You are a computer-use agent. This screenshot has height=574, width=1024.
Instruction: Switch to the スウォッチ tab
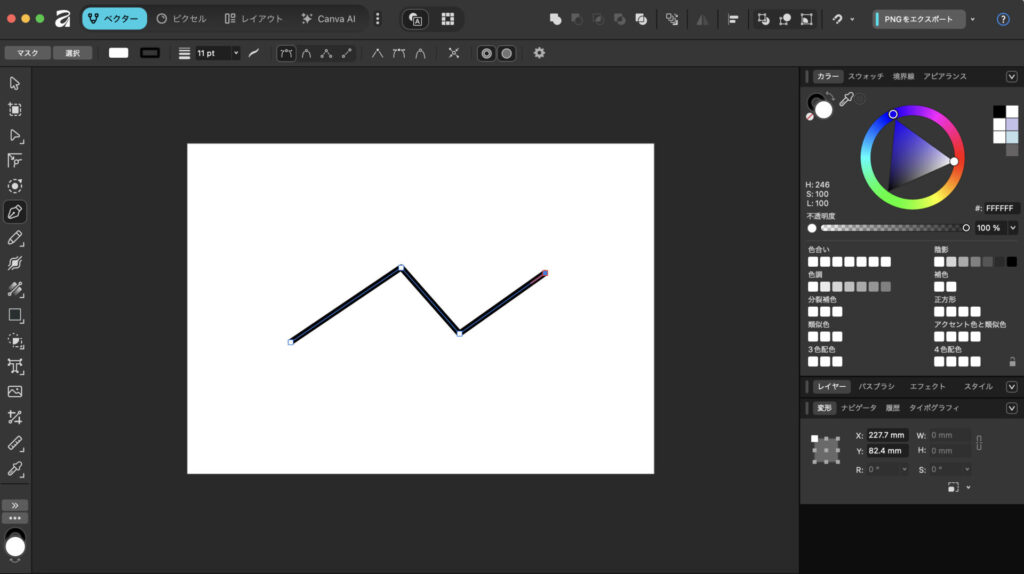point(866,77)
